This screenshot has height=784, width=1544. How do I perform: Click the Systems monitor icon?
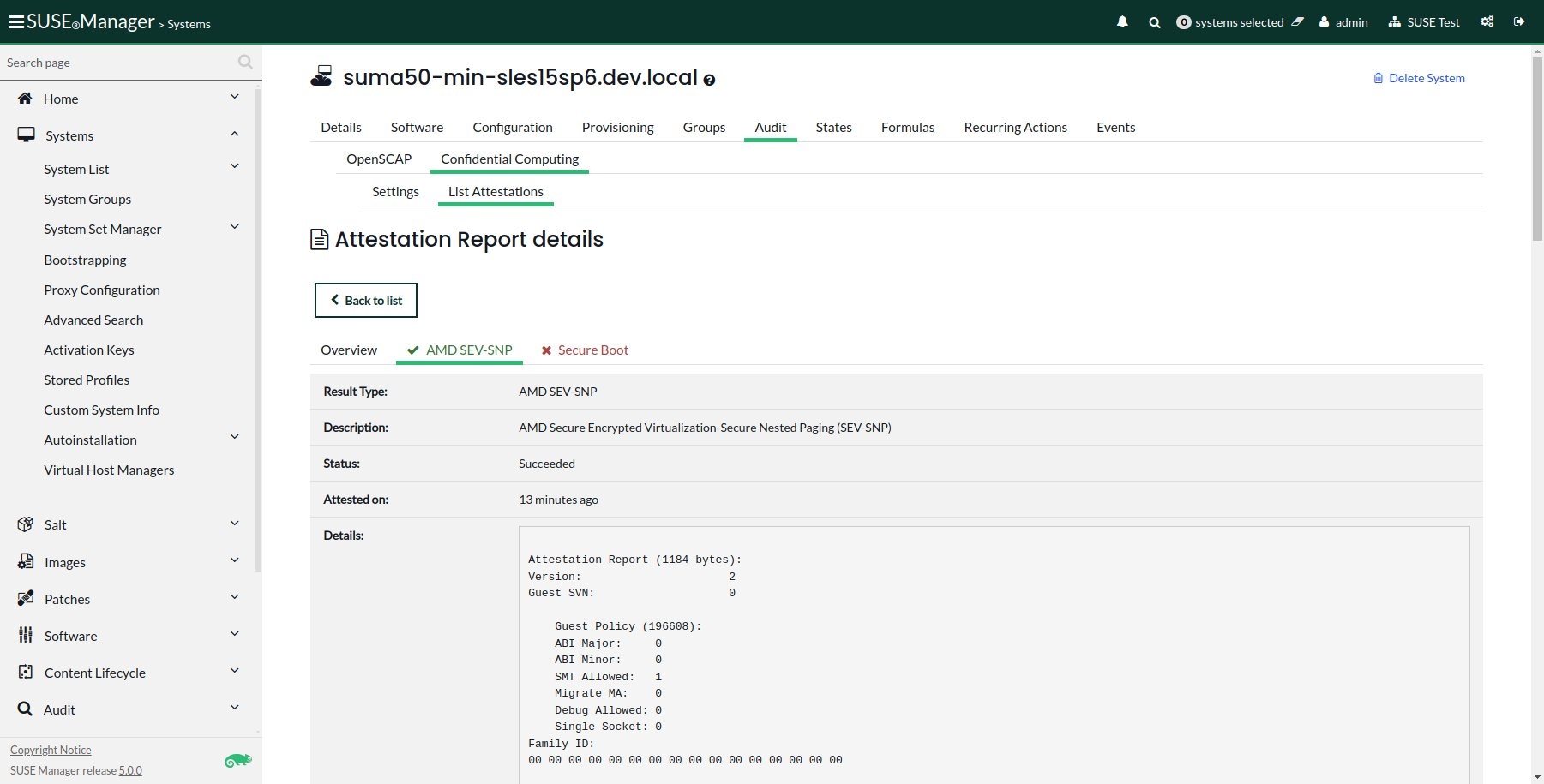click(x=27, y=135)
